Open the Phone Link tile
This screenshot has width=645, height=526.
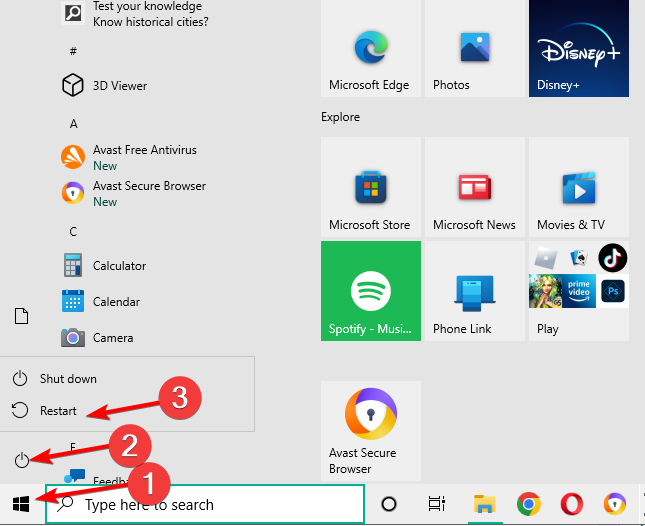point(475,291)
